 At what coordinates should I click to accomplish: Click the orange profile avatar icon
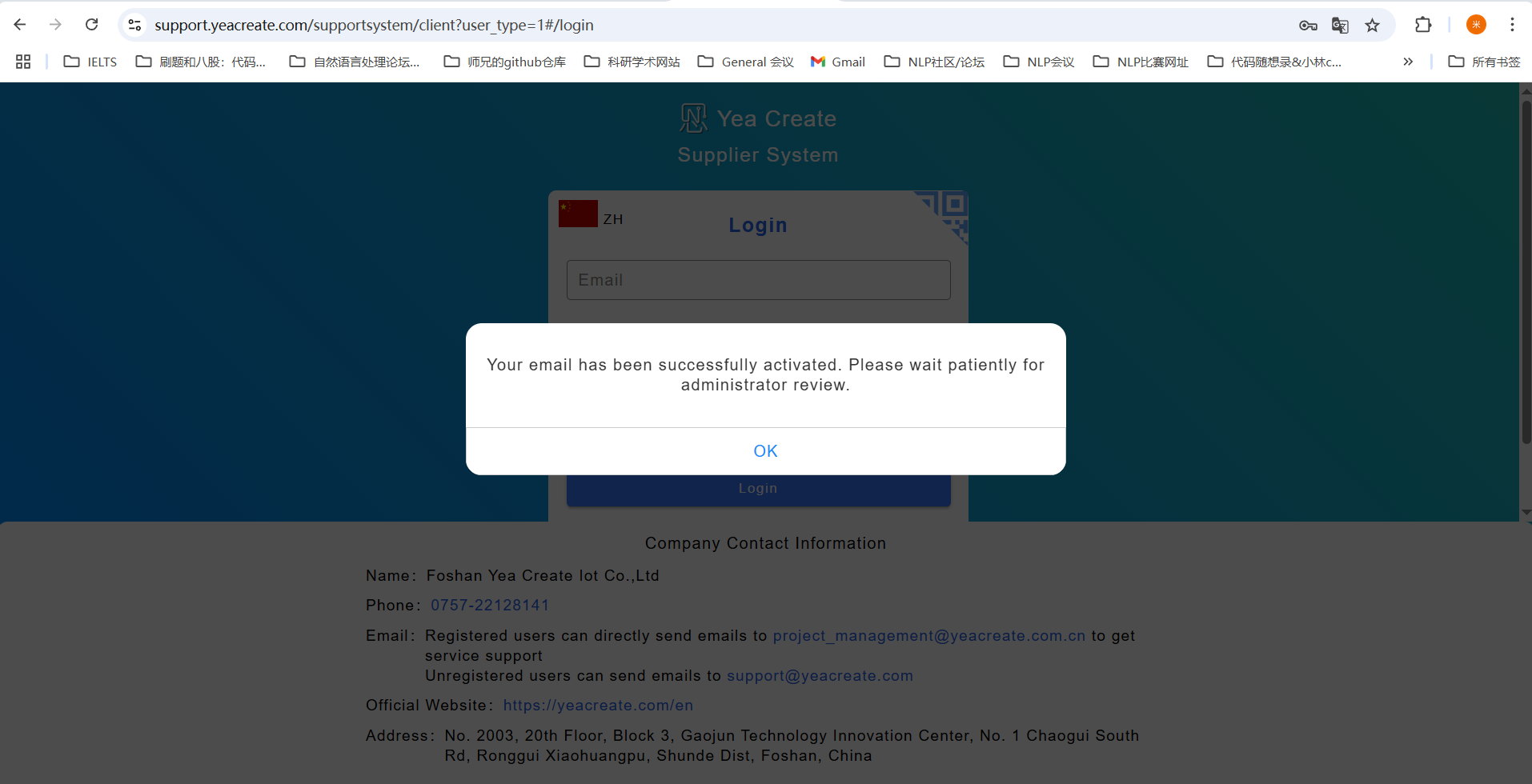[1476, 25]
